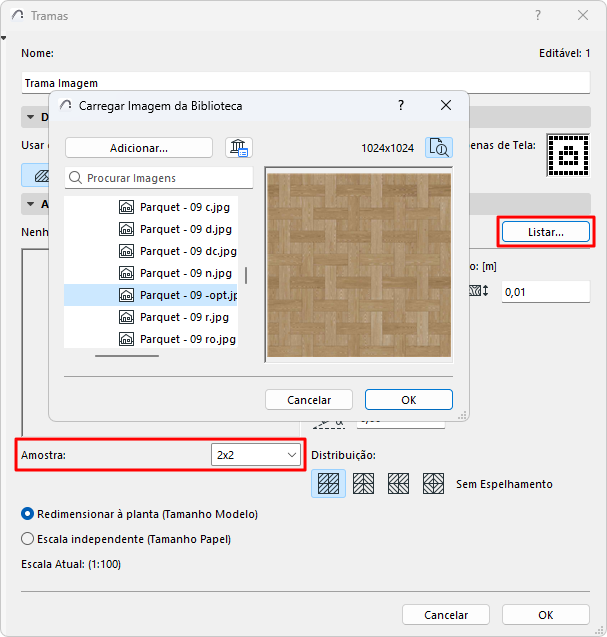Click the Listar... button
Image resolution: width=607 pixels, height=637 pixels.
point(546,232)
